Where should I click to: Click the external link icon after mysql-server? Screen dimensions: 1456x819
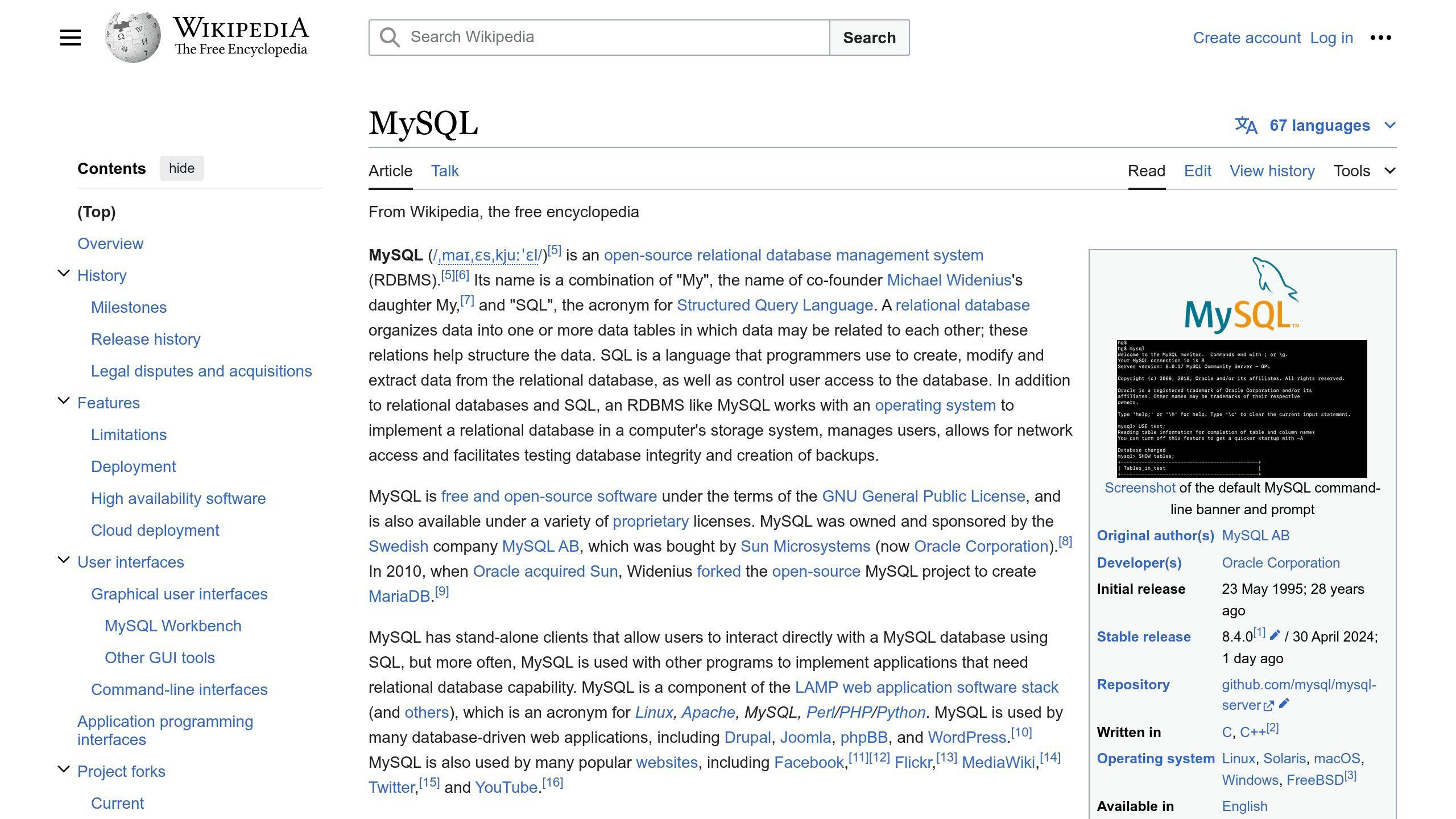point(1268,706)
